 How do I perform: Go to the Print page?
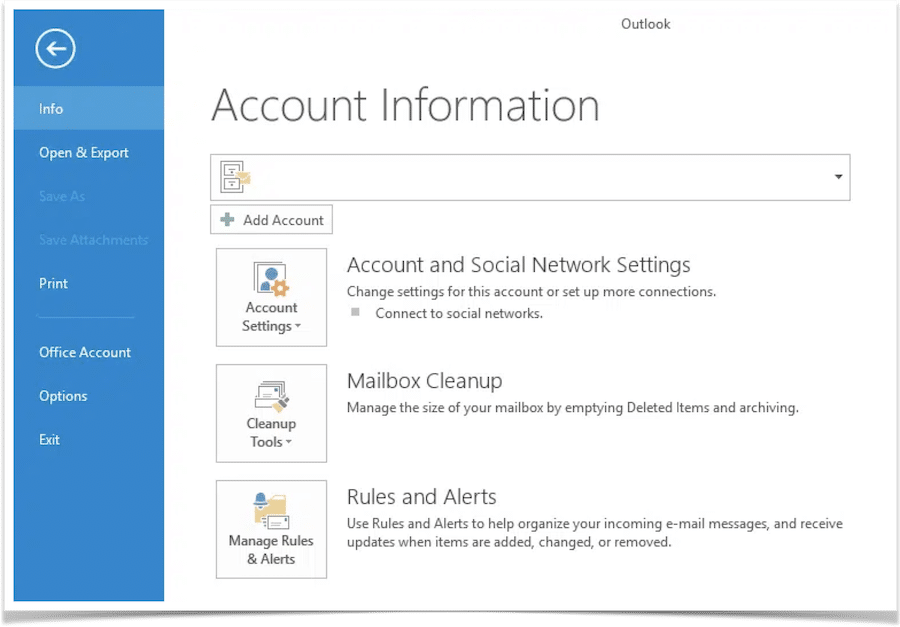53,284
